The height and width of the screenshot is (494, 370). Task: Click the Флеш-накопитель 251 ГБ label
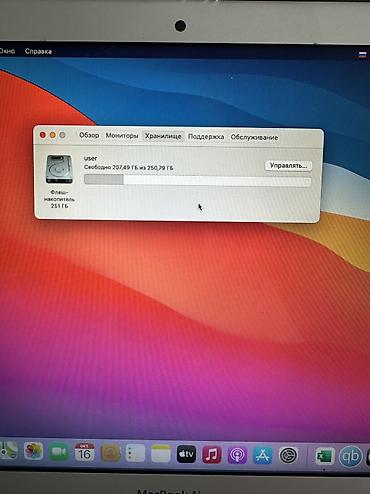pyautogui.click(x=59, y=199)
